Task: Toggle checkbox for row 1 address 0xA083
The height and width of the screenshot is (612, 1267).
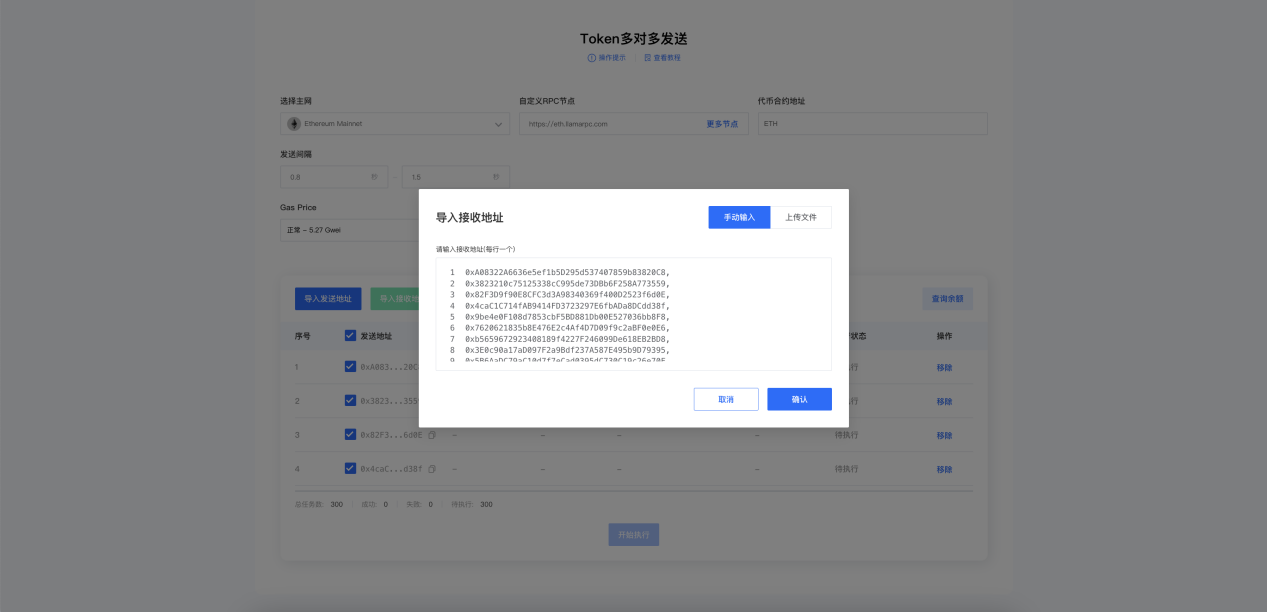Action: click(x=350, y=367)
